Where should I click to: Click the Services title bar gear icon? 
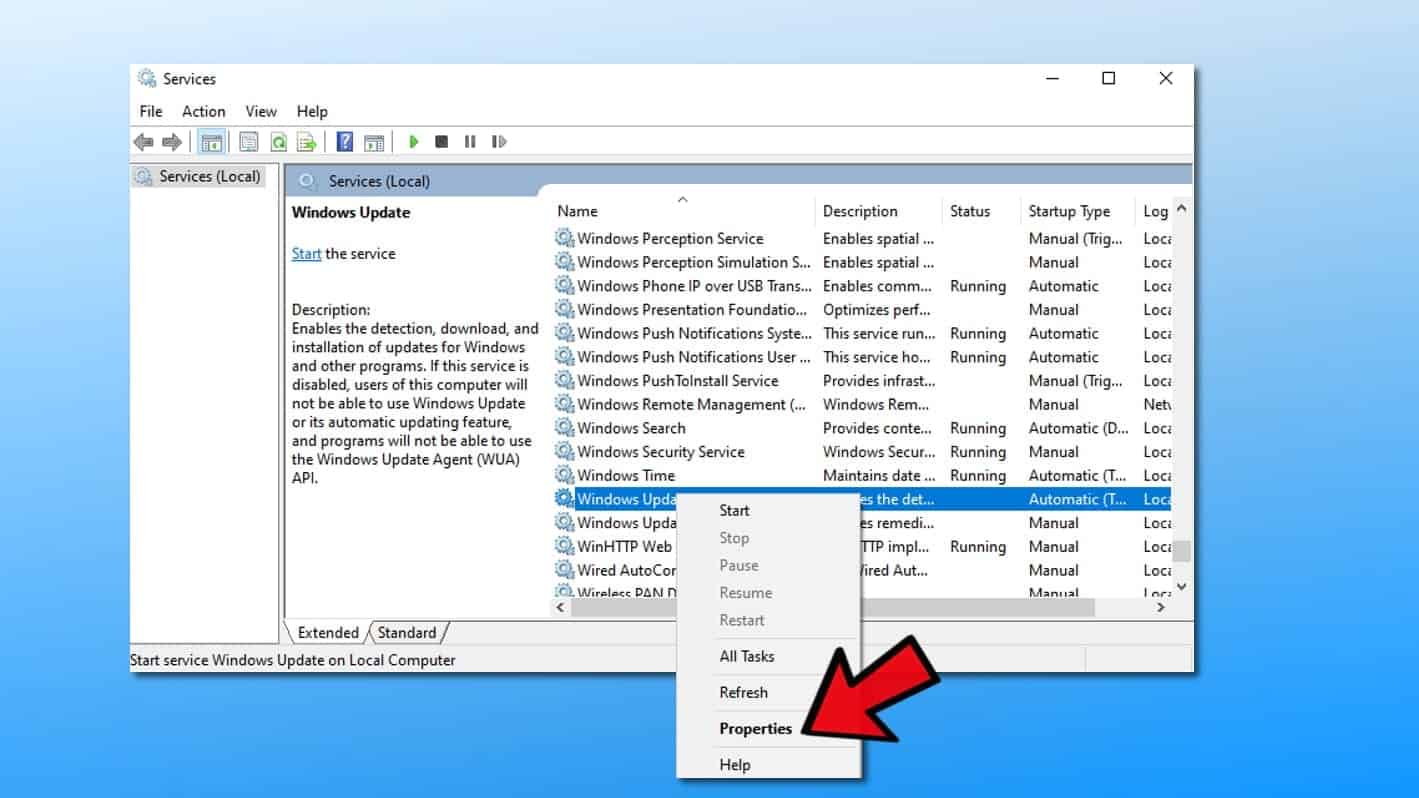(147, 78)
